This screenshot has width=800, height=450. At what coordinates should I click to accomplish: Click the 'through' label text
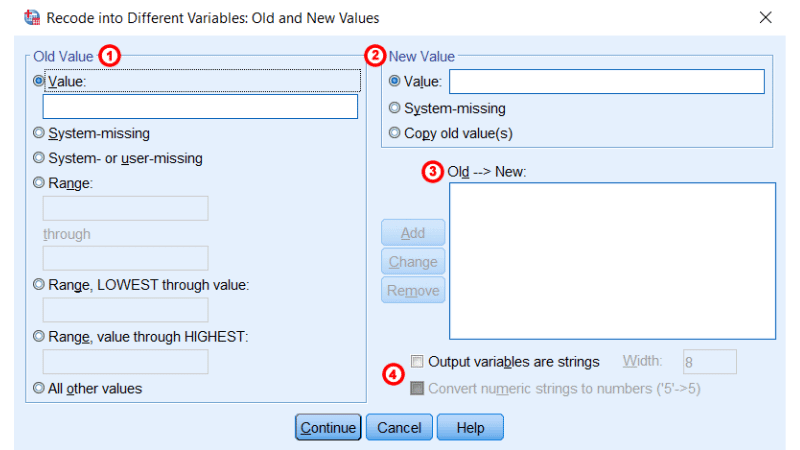click(x=67, y=234)
